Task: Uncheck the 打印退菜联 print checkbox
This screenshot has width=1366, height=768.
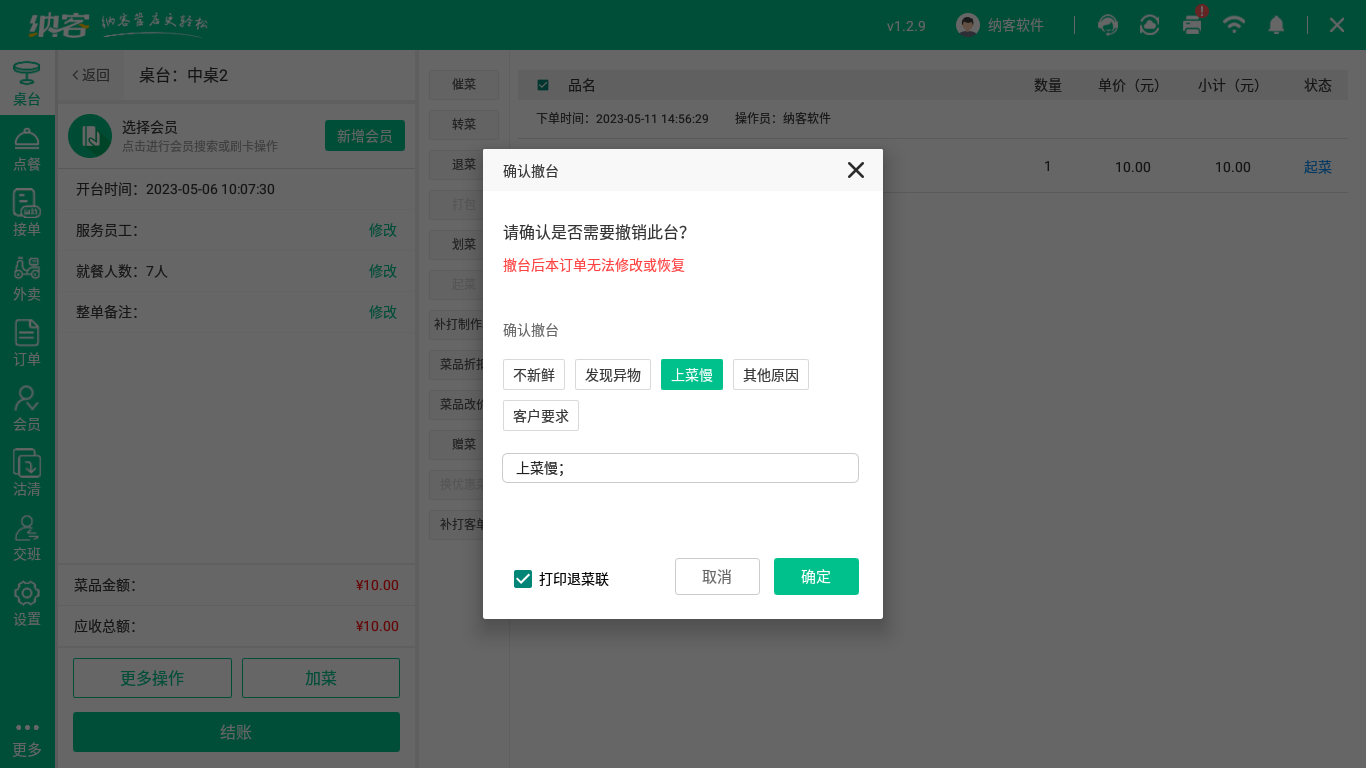Action: point(522,577)
